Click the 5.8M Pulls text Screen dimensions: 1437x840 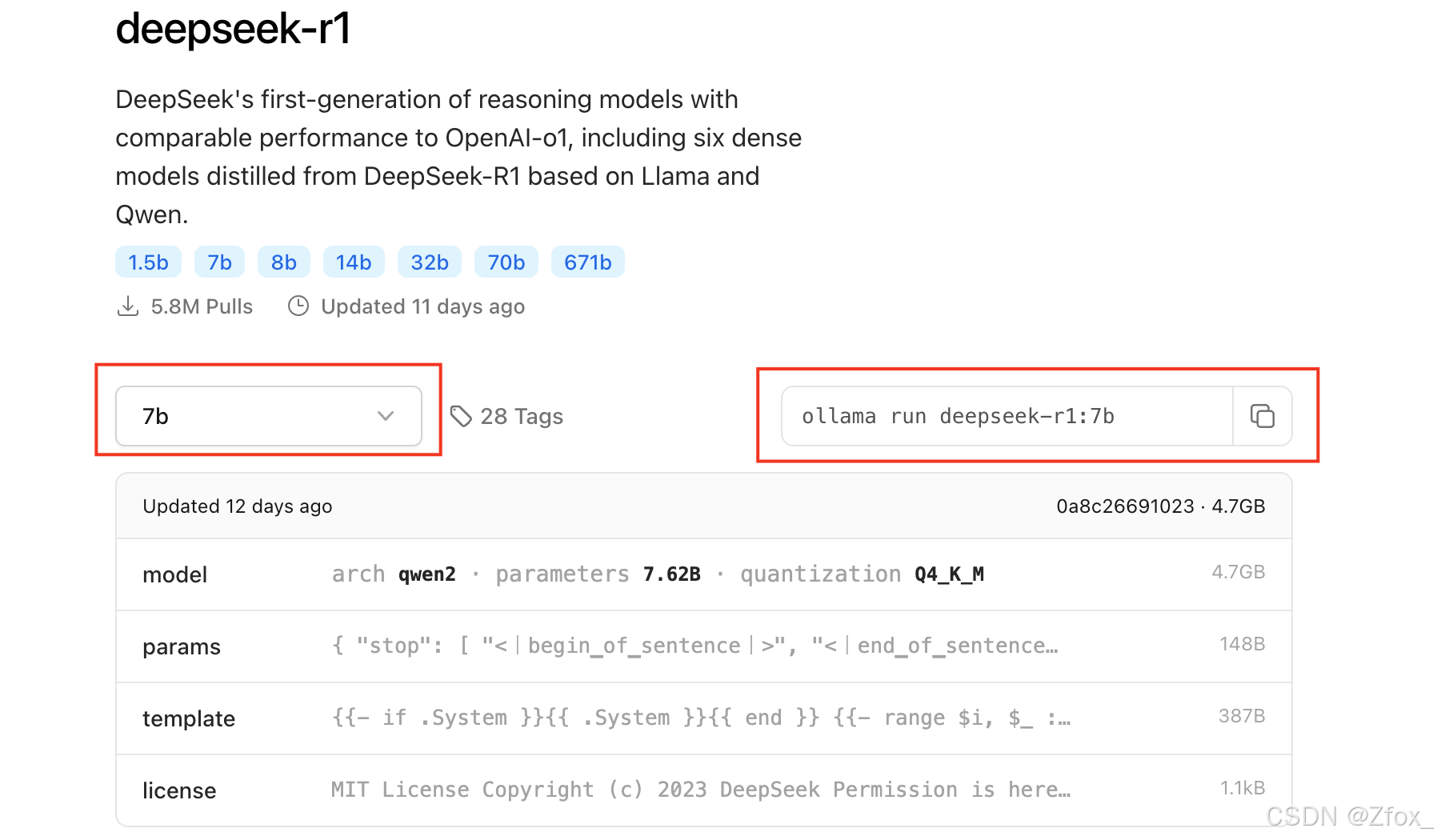[x=202, y=306]
